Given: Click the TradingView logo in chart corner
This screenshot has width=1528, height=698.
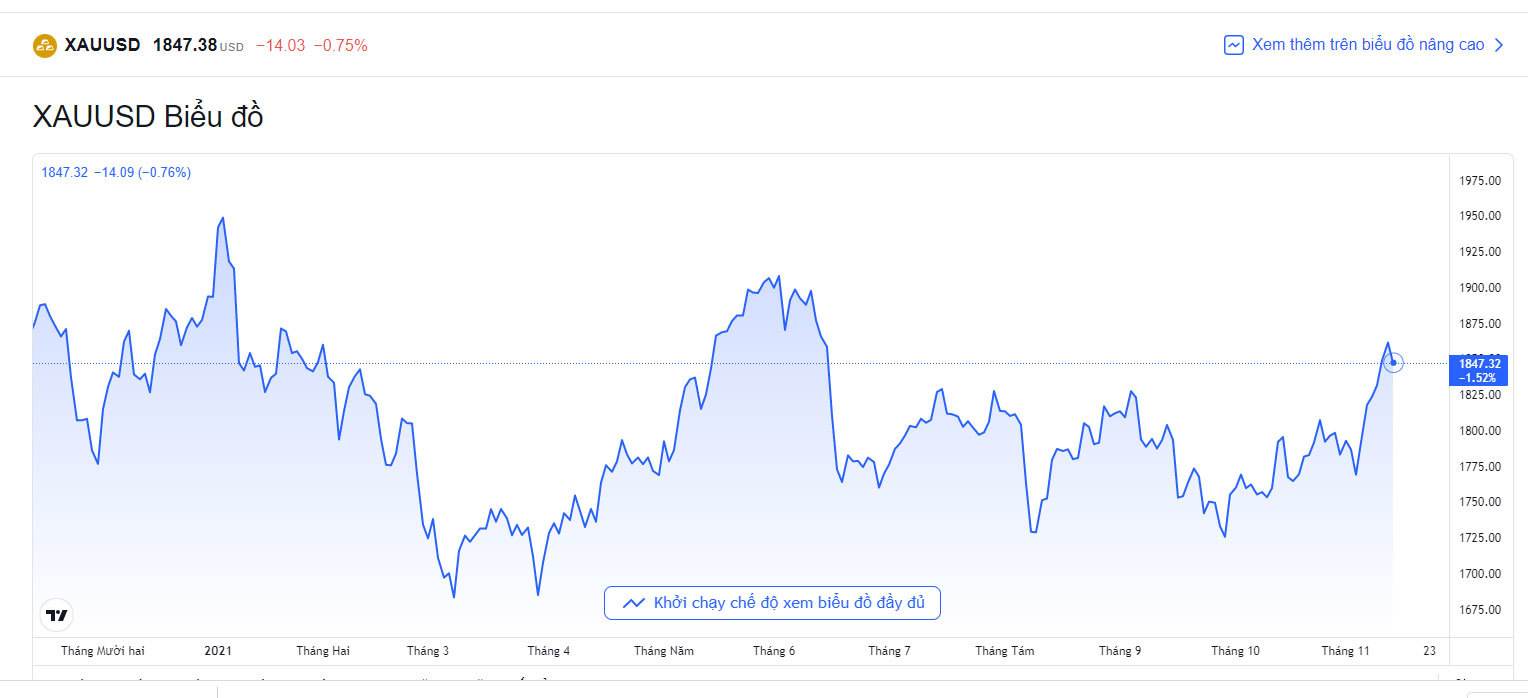Looking at the screenshot, I should [x=57, y=614].
